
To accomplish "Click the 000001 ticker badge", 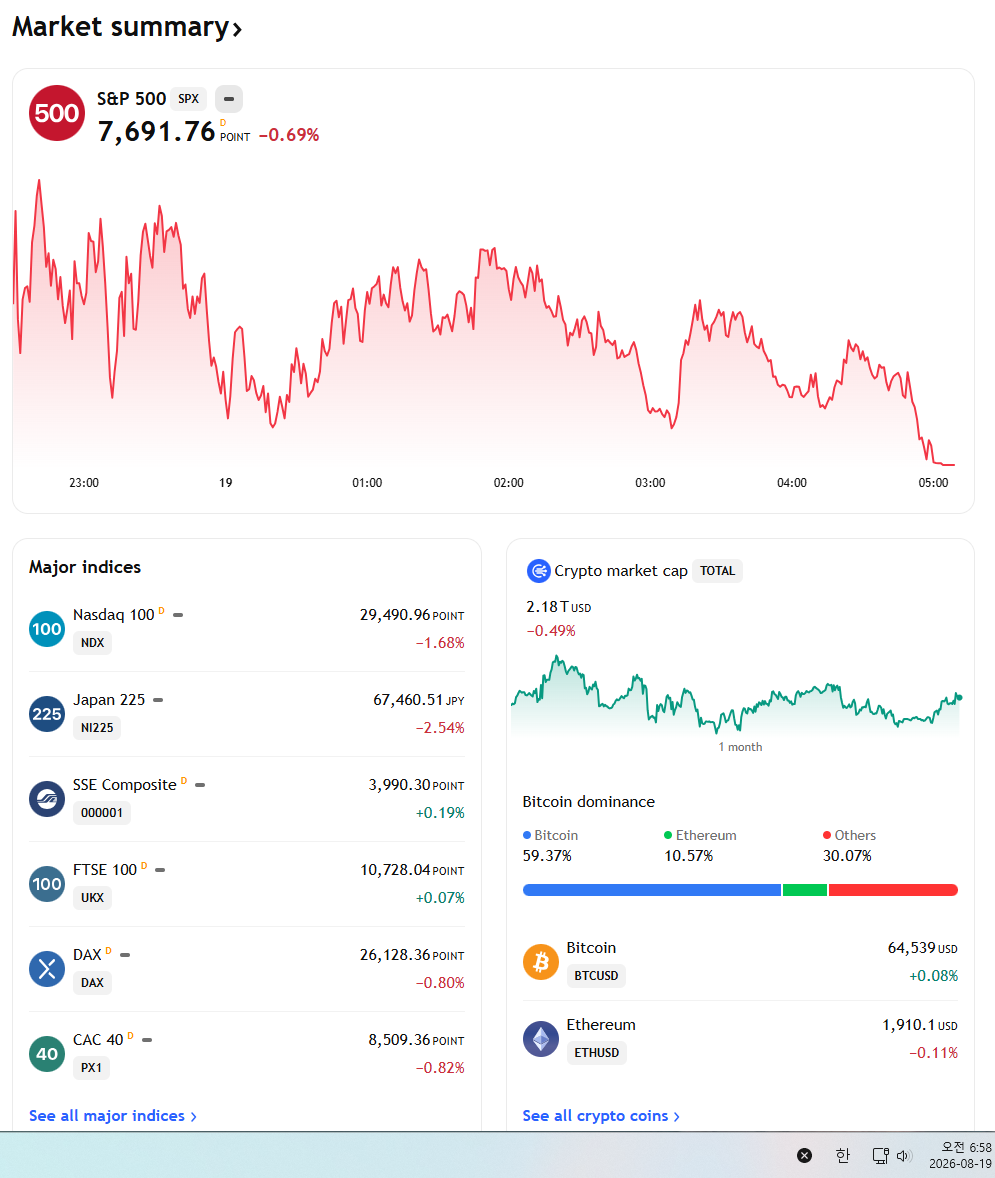I will tap(101, 813).
